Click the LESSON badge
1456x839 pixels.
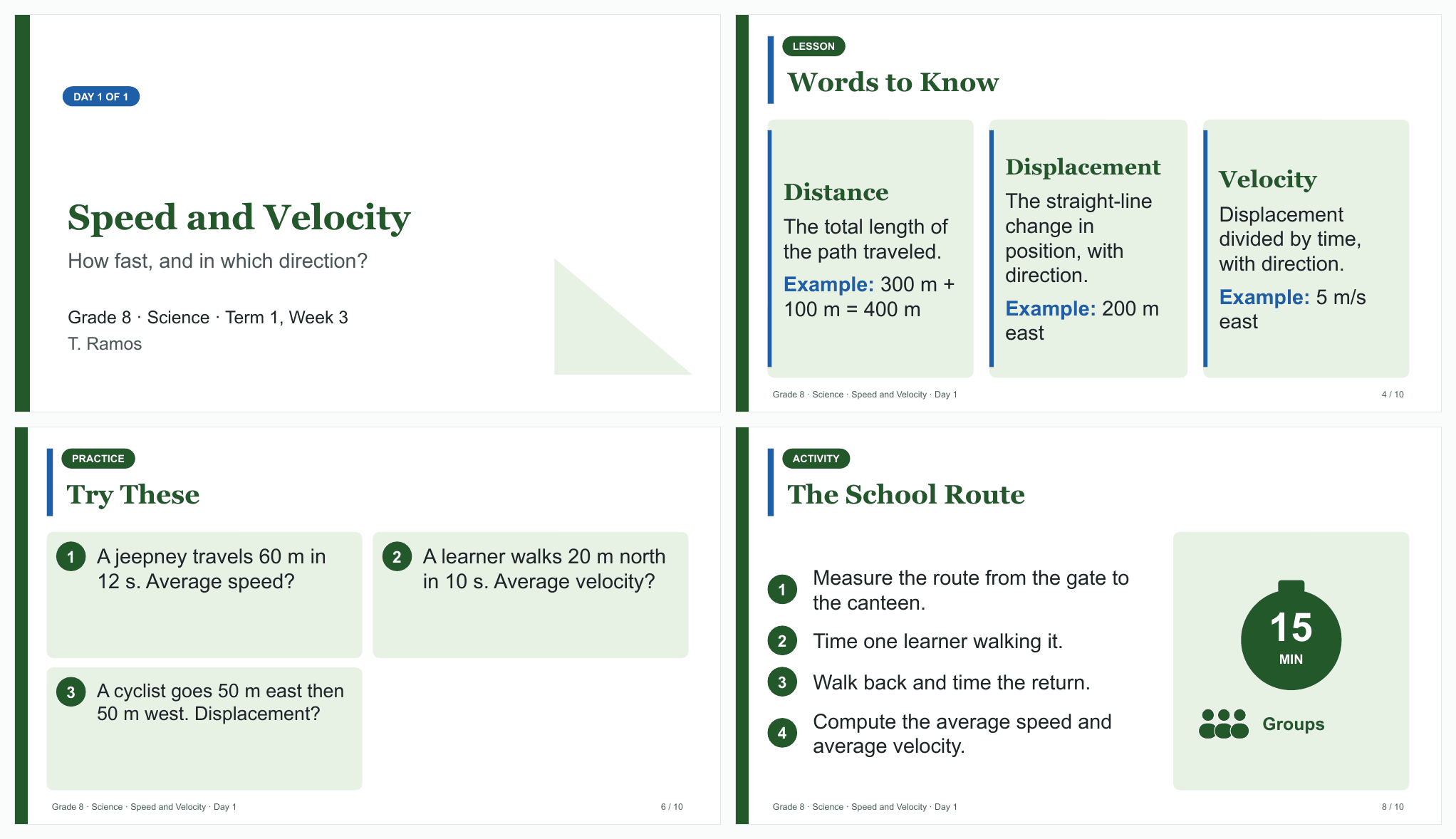tap(813, 46)
